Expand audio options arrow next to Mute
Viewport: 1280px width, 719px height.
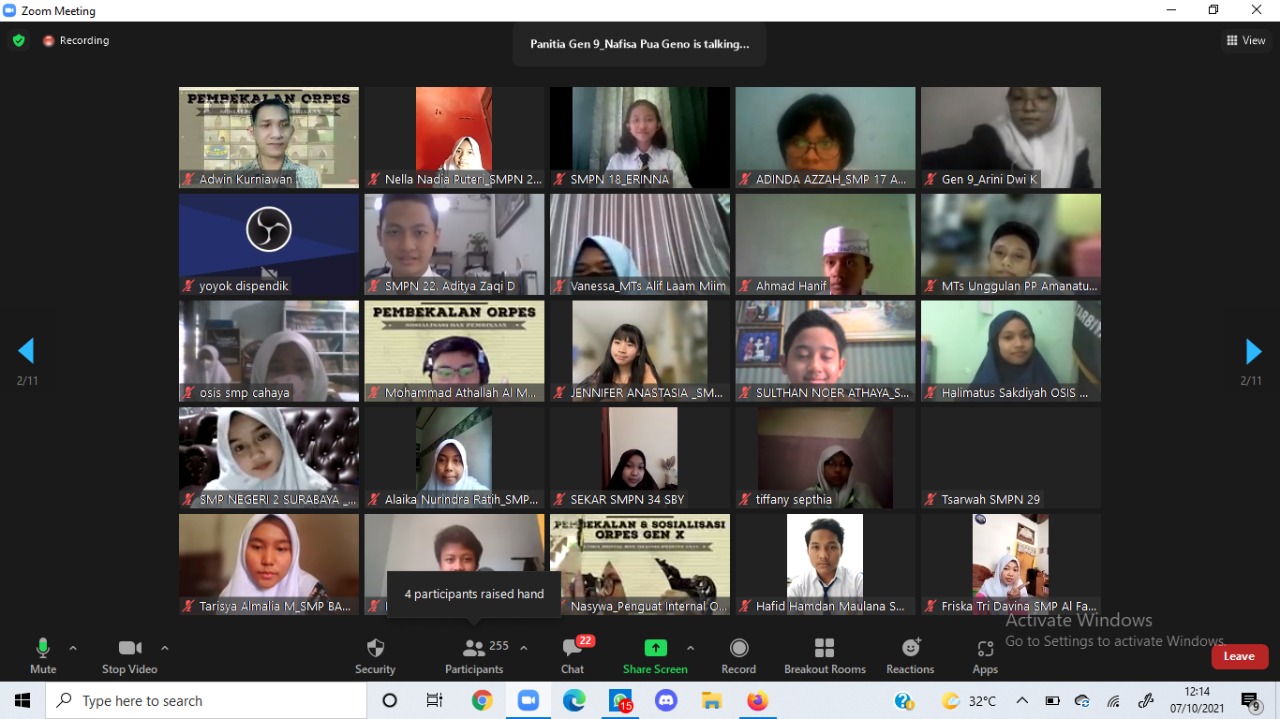[73, 648]
